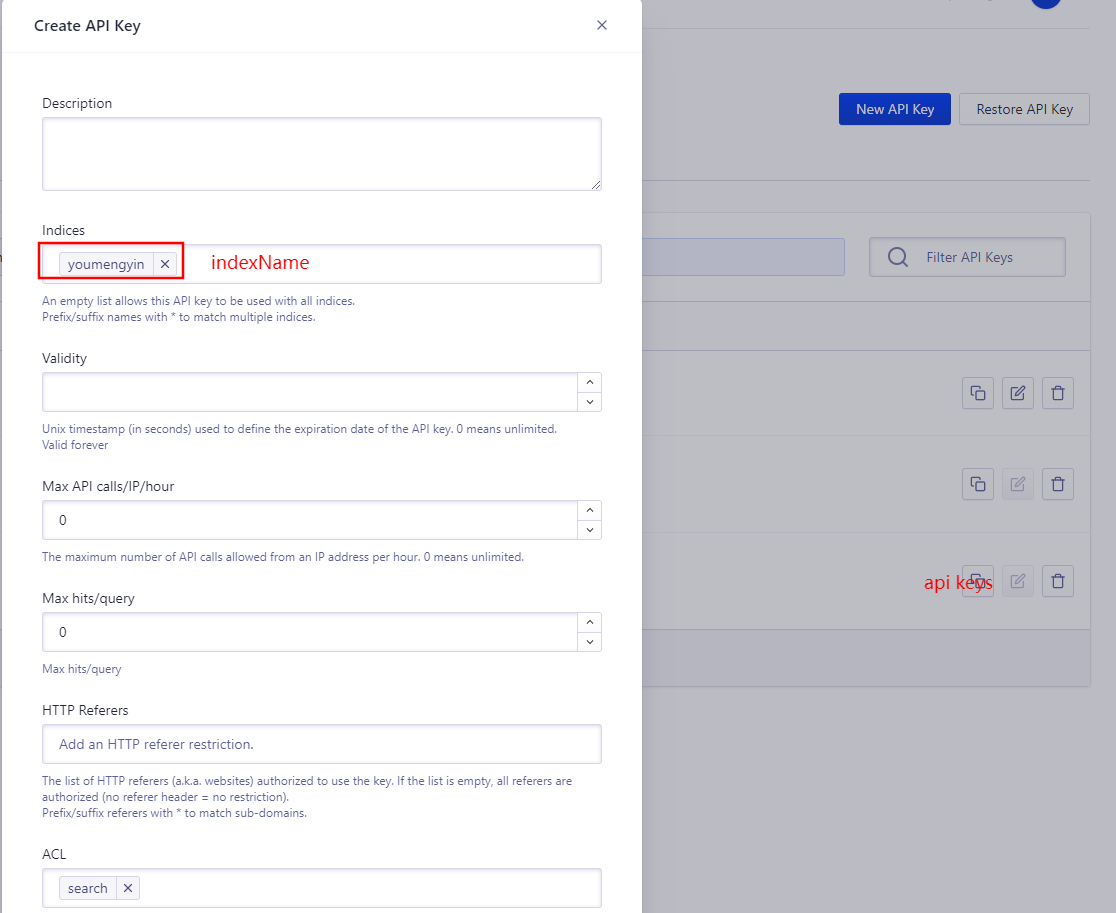Click the Validity field label
The height and width of the screenshot is (913, 1116).
(x=64, y=358)
